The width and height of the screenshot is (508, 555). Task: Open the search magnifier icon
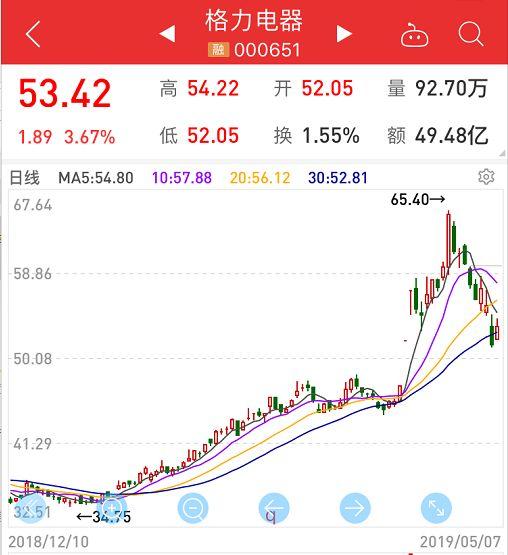pos(471,34)
